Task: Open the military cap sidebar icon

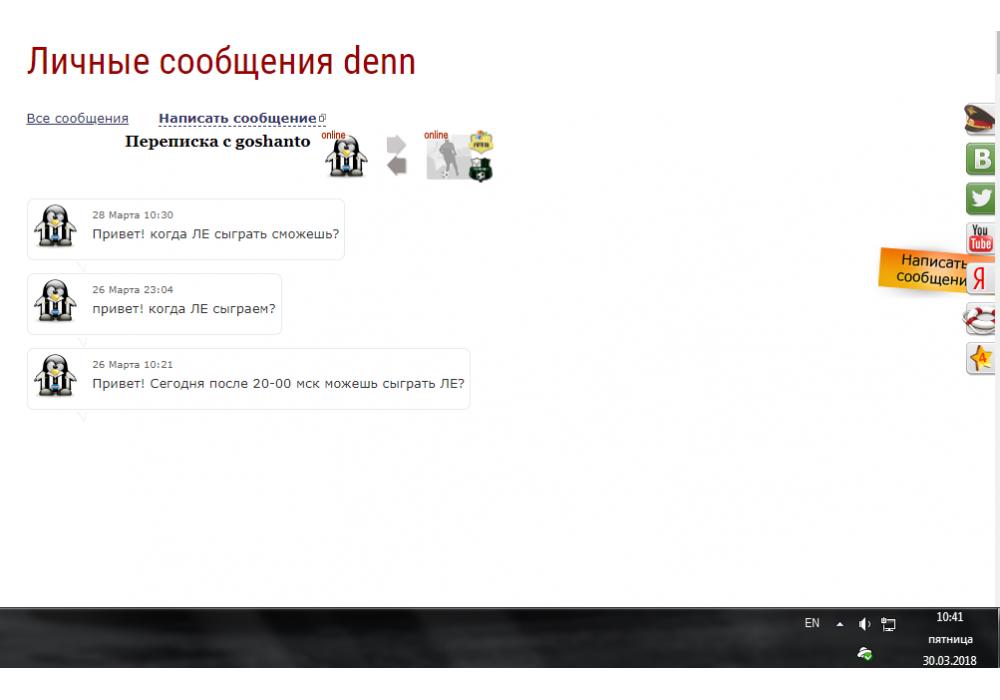Action: (x=980, y=119)
